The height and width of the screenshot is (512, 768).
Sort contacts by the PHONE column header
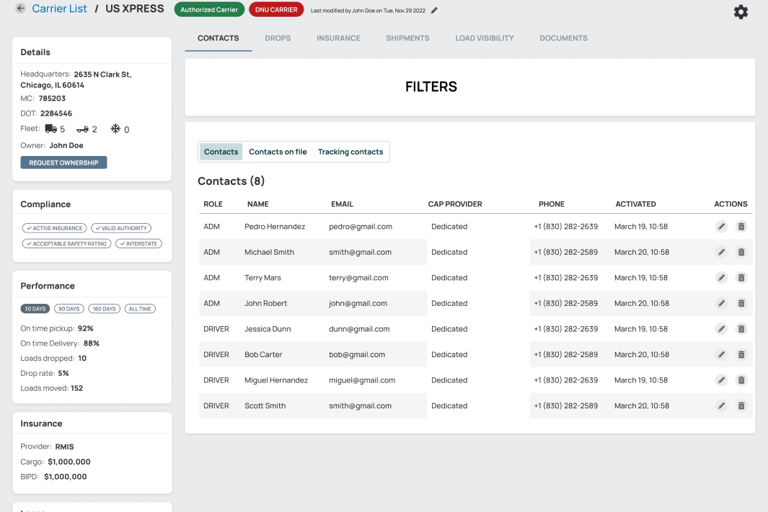pos(552,204)
